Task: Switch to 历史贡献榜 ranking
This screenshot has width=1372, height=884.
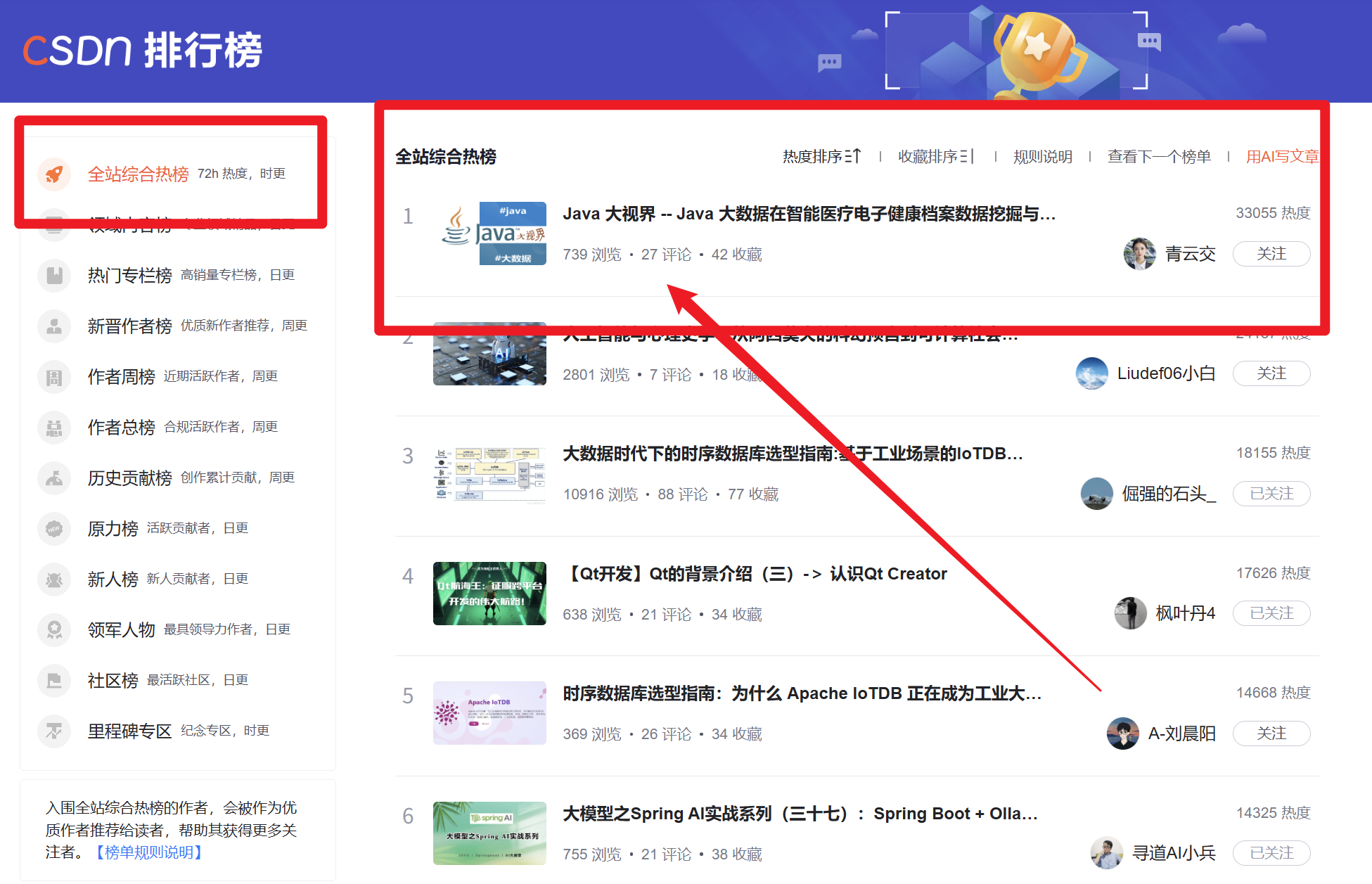Action: [x=129, y=478]
